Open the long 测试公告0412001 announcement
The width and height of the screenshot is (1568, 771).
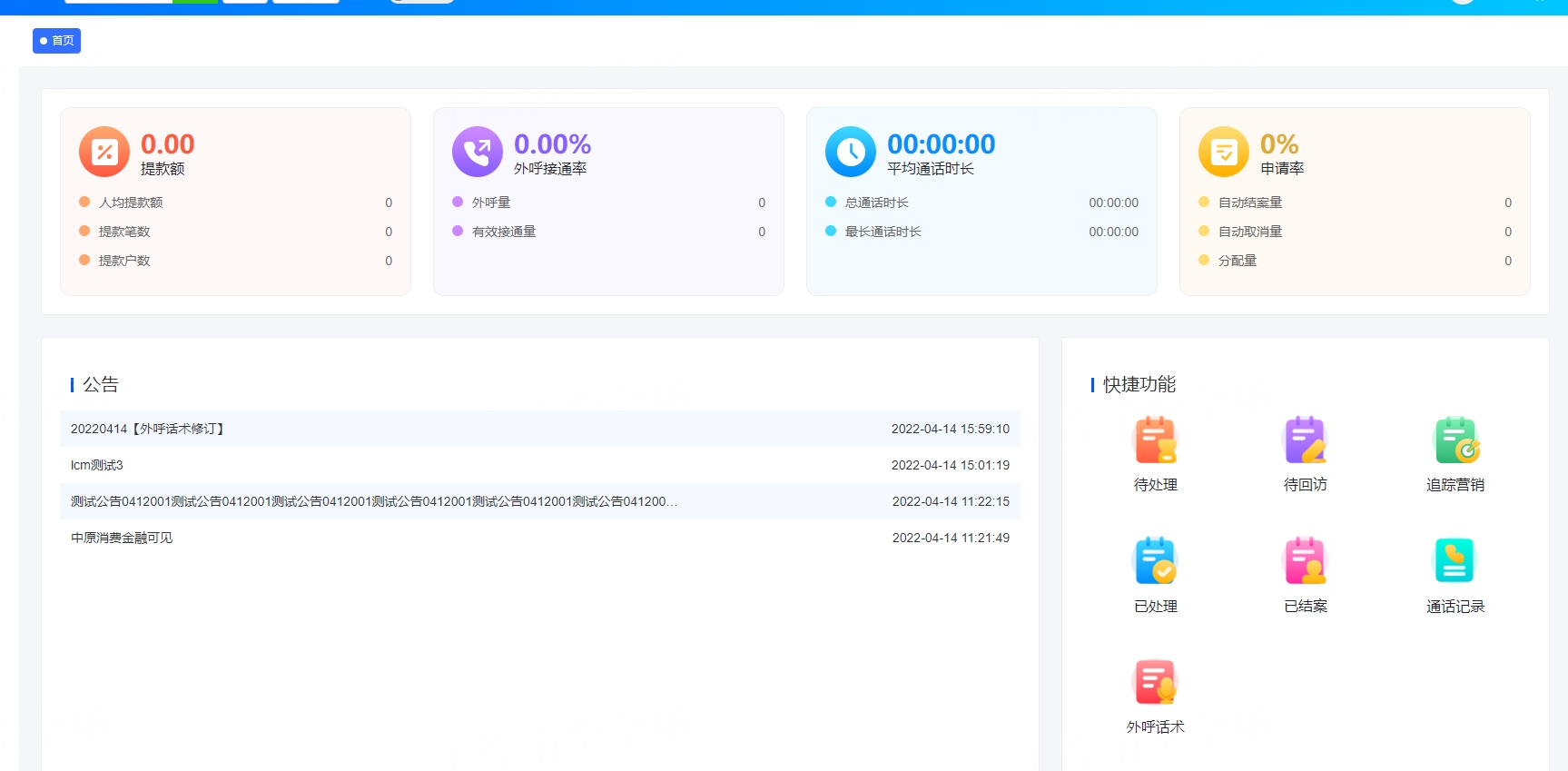click(x=540, y=501)
